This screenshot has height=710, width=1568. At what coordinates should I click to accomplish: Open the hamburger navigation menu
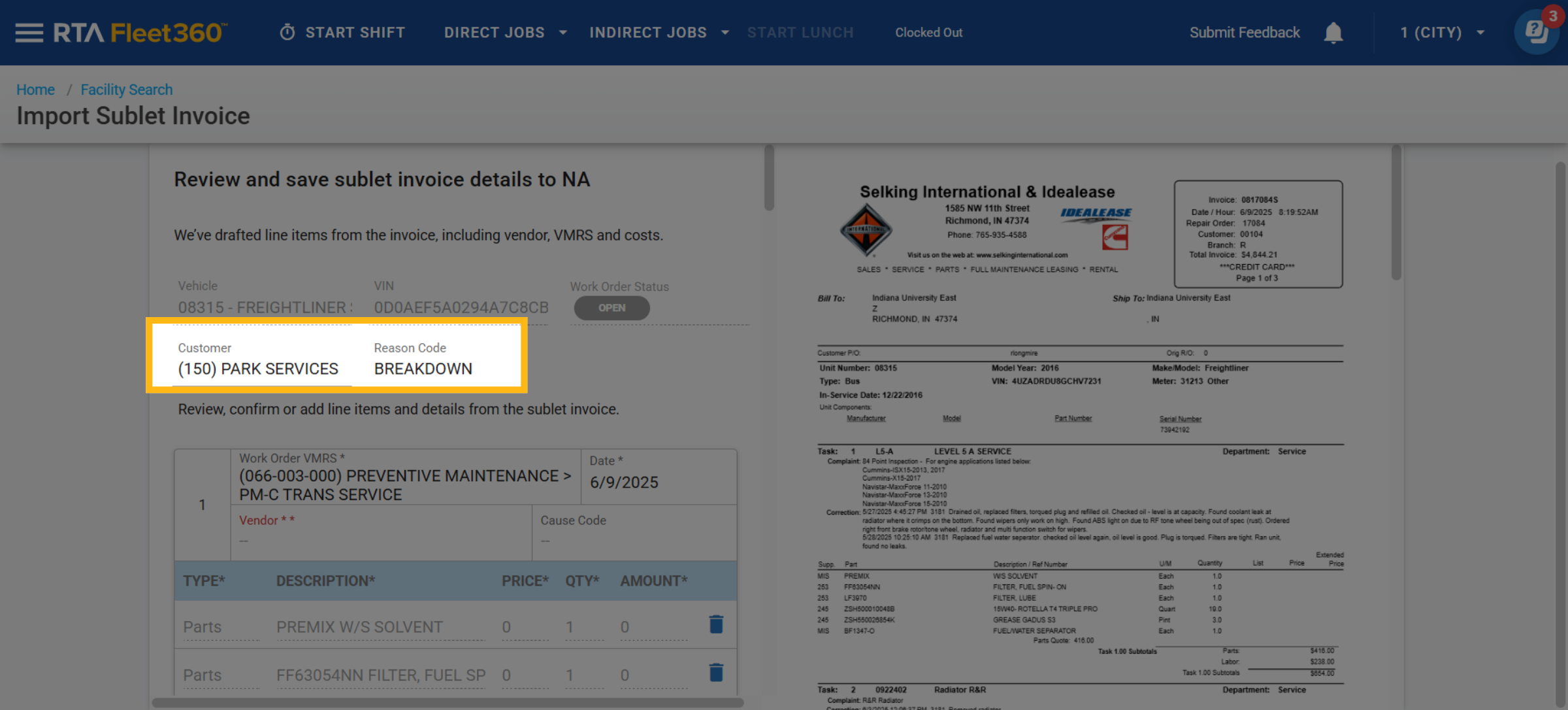[x=29, y=33]
